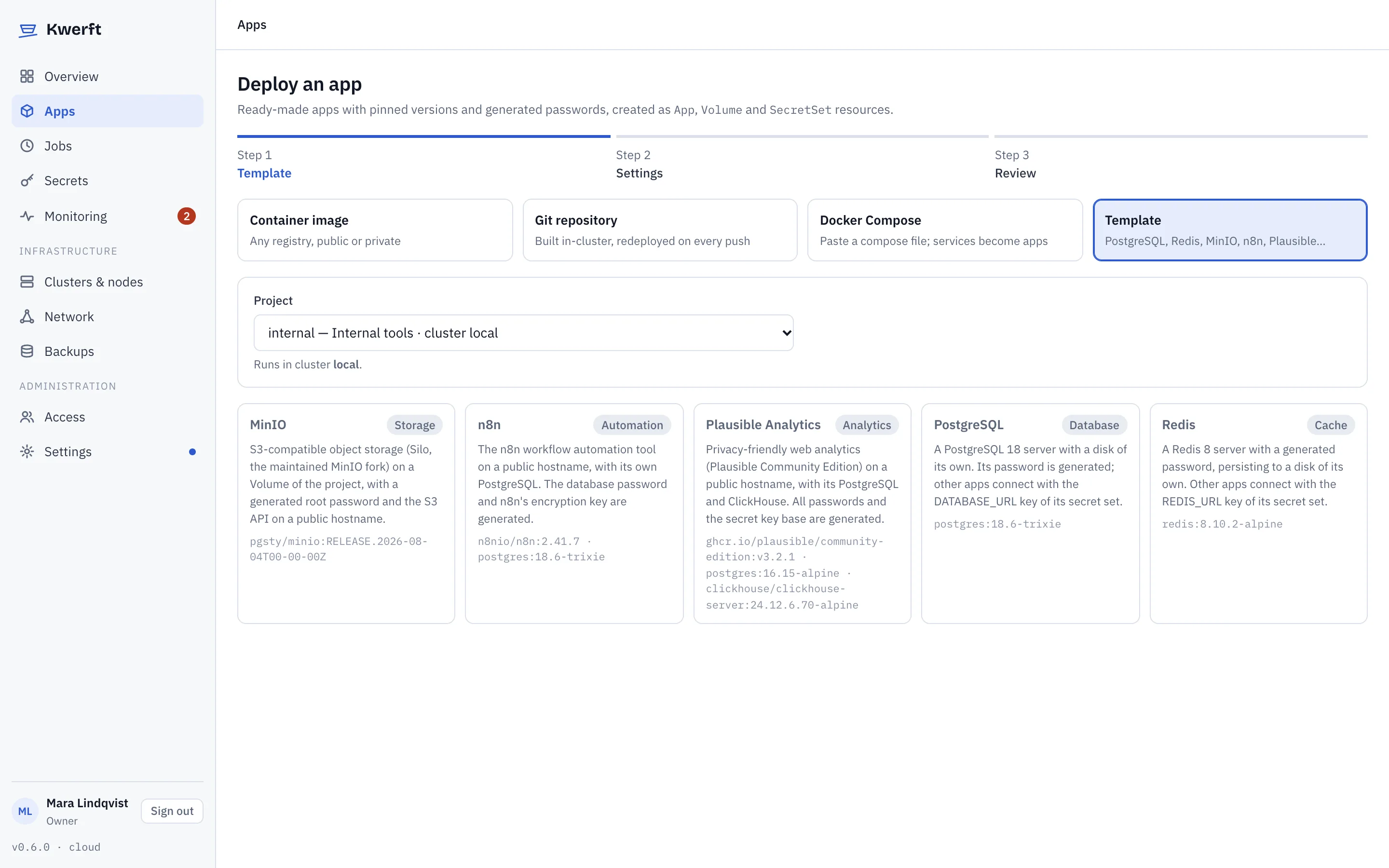Click the Step 1 progress bar segment
The image size is (1389, 868).
click(x=423, y=136)
